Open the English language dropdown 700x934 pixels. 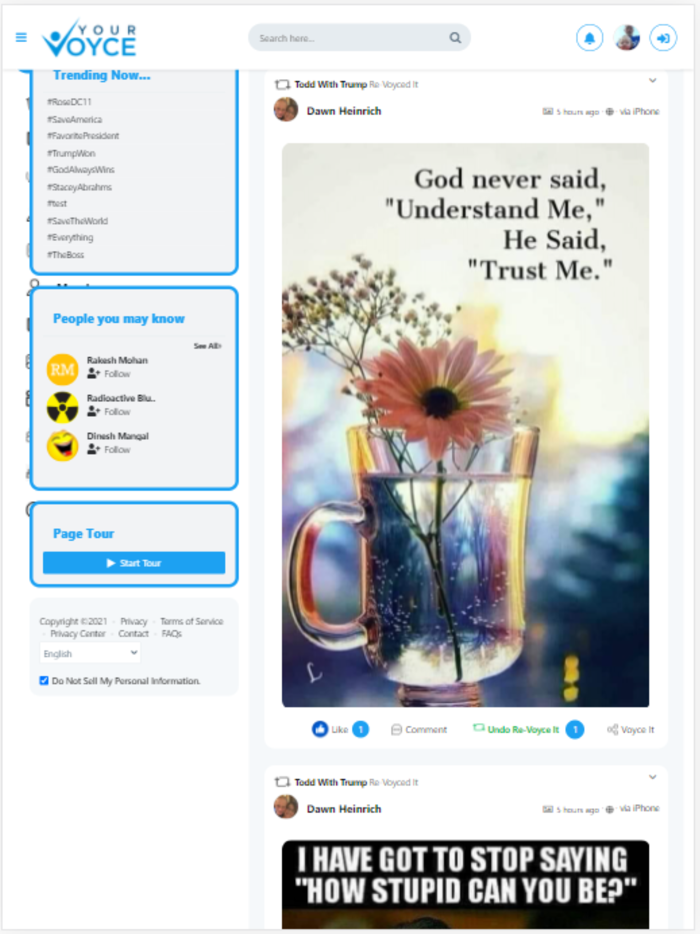[90, 653]
